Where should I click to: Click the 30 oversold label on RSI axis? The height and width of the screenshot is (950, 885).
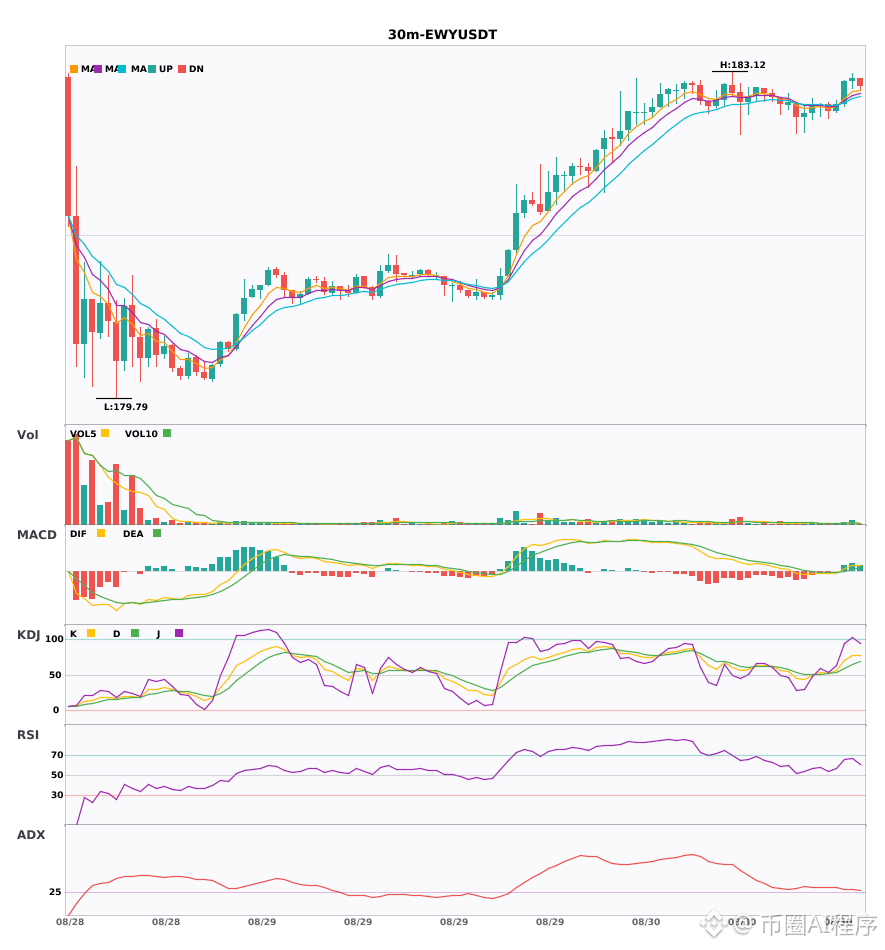pos(57,795)
